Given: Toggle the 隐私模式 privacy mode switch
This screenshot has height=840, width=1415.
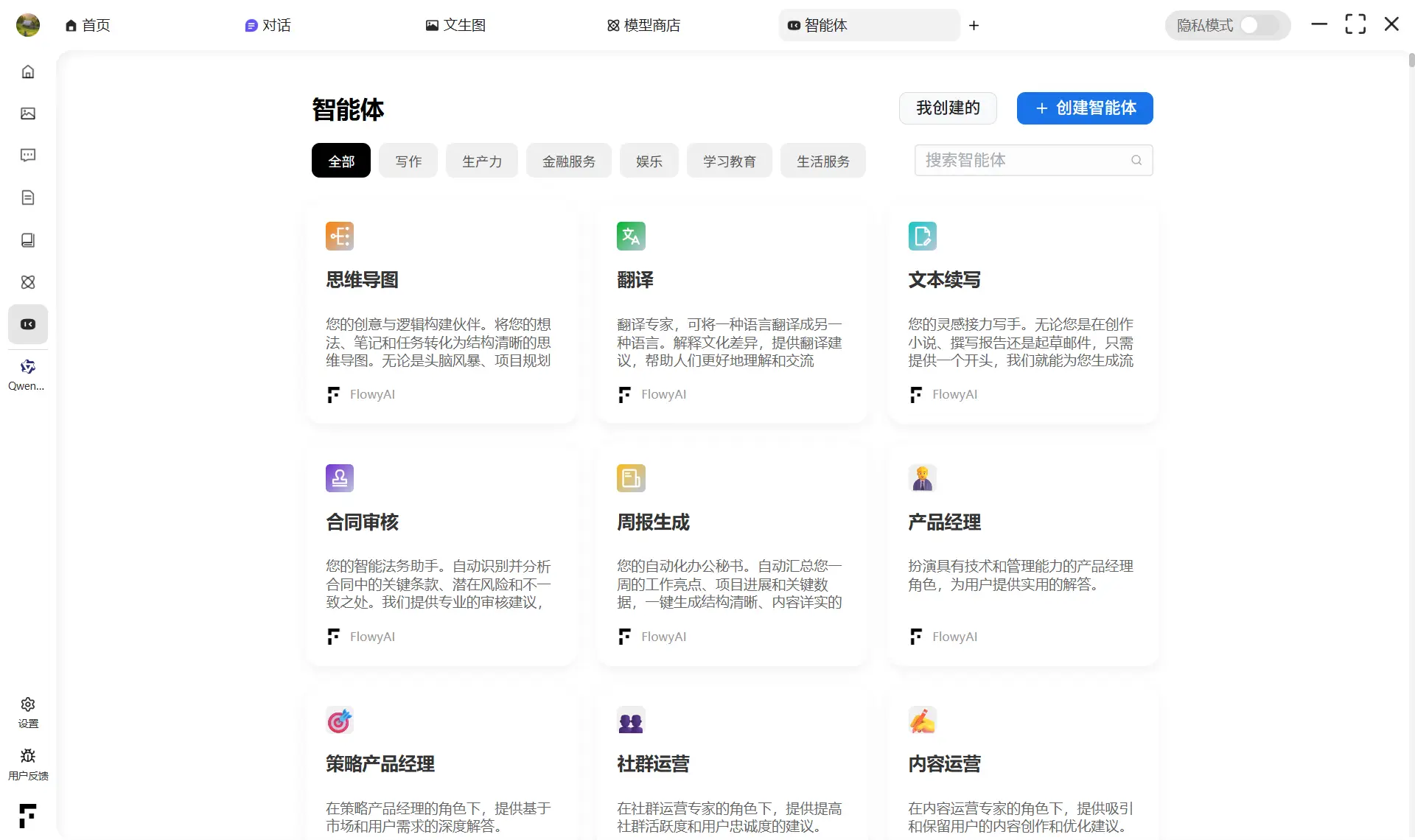Looking at the screenshot, I should pos(1258,25).
